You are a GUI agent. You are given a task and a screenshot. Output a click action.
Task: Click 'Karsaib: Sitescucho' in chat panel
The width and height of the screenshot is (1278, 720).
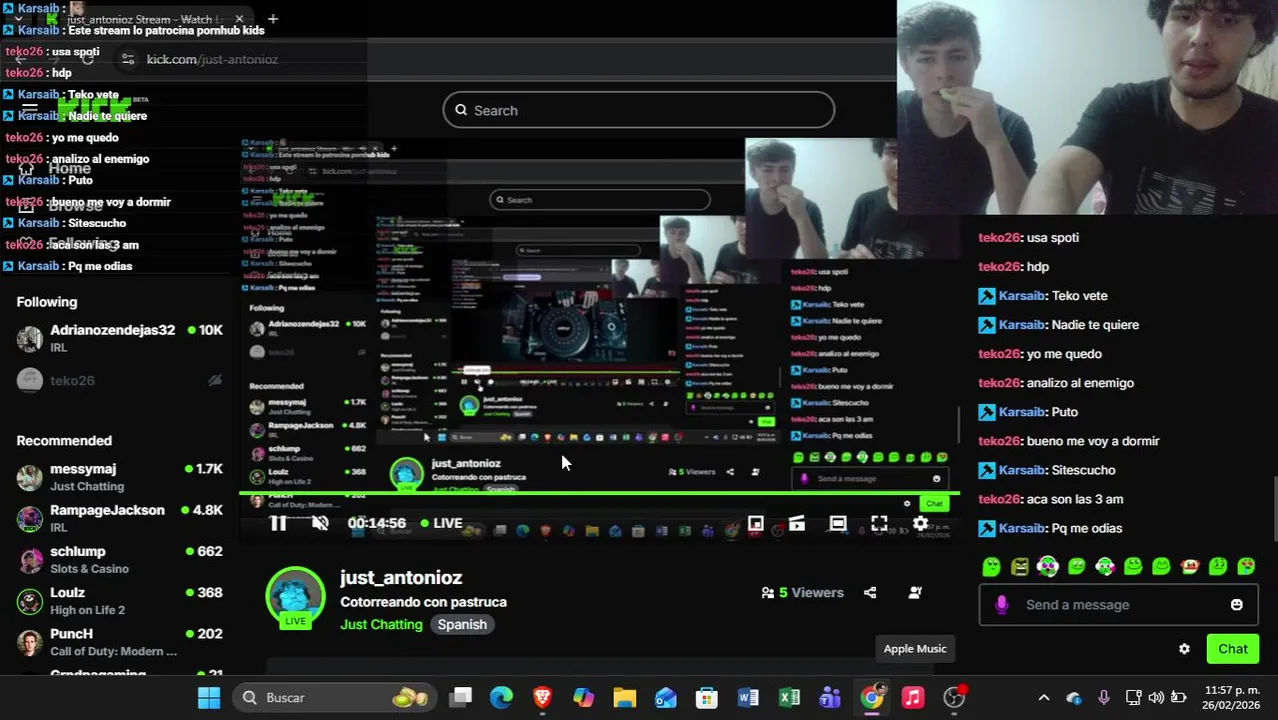pos(1046,470)
